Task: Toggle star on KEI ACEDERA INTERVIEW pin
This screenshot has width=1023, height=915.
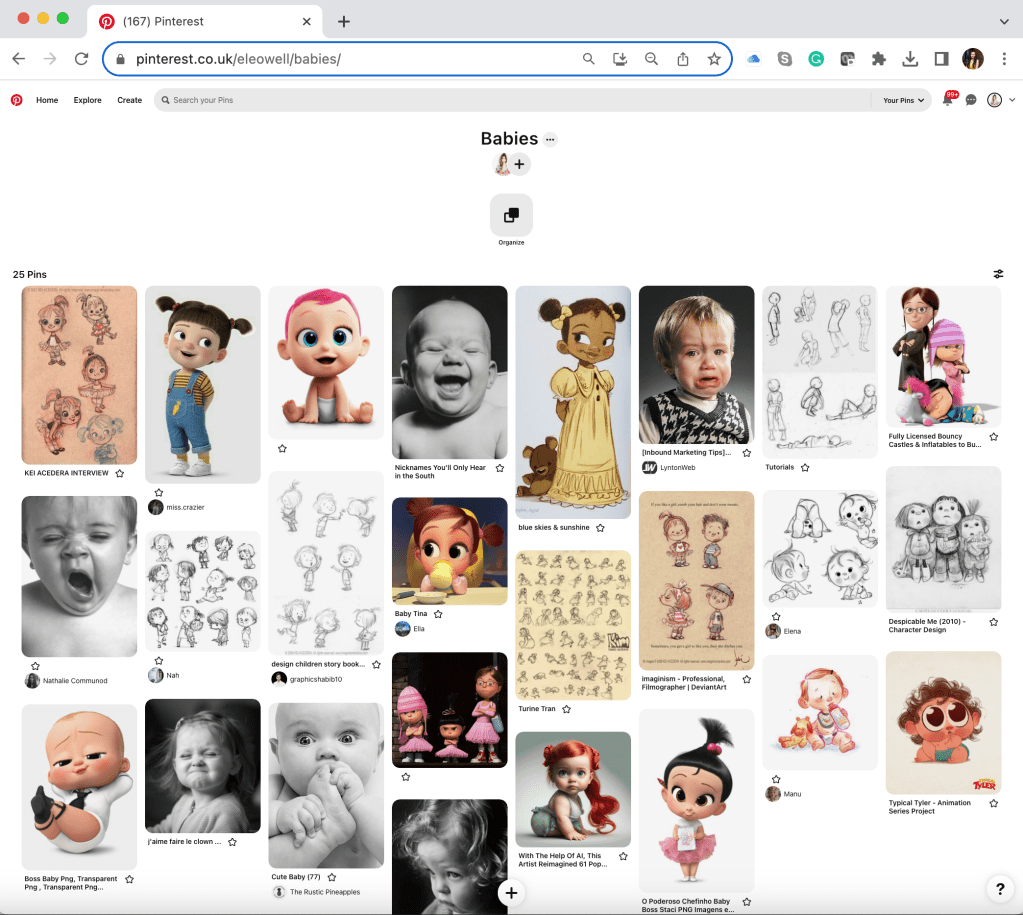Action: [x=120, y=473]
